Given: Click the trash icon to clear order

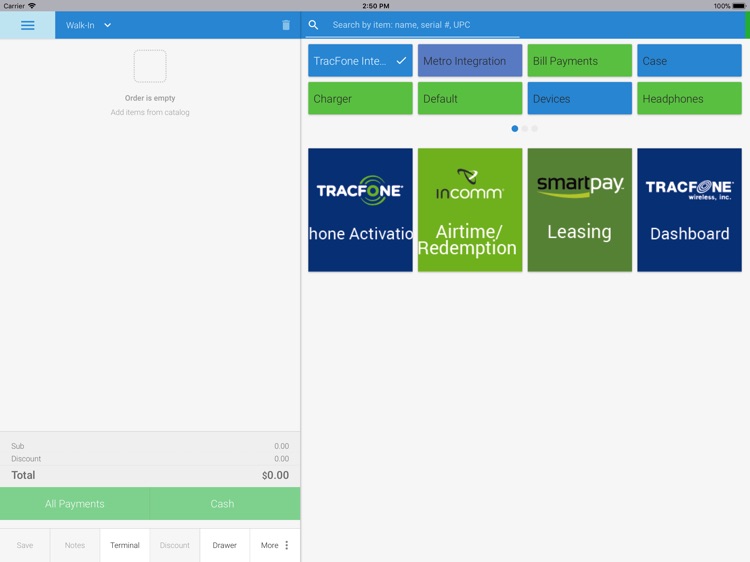Looking at the screenshot, I should point(286,25).
